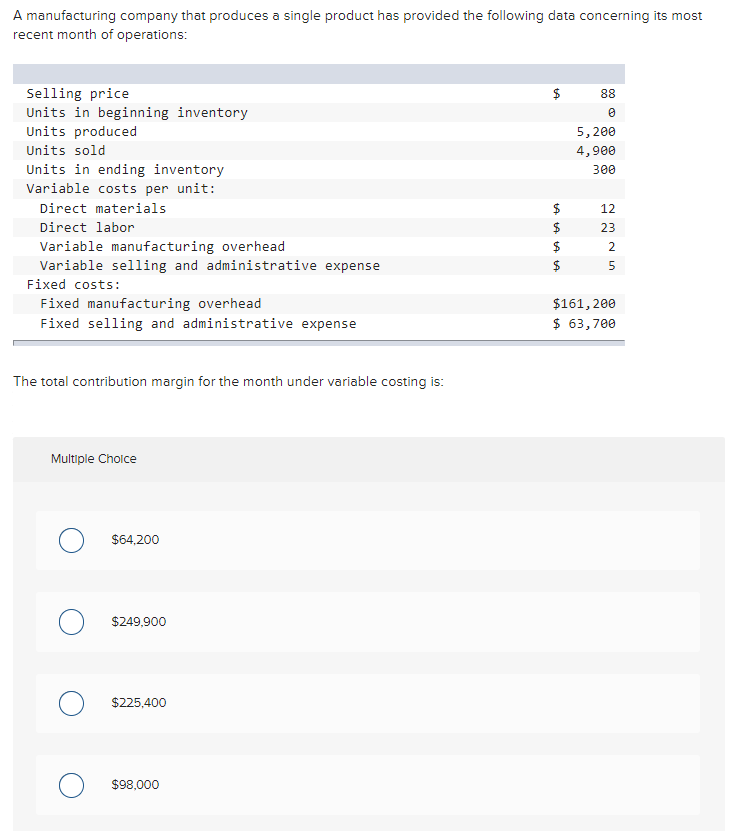This screenshot has height=832, width=731.
Task: Select the $64,200 answer radio button
Action: 71,540
